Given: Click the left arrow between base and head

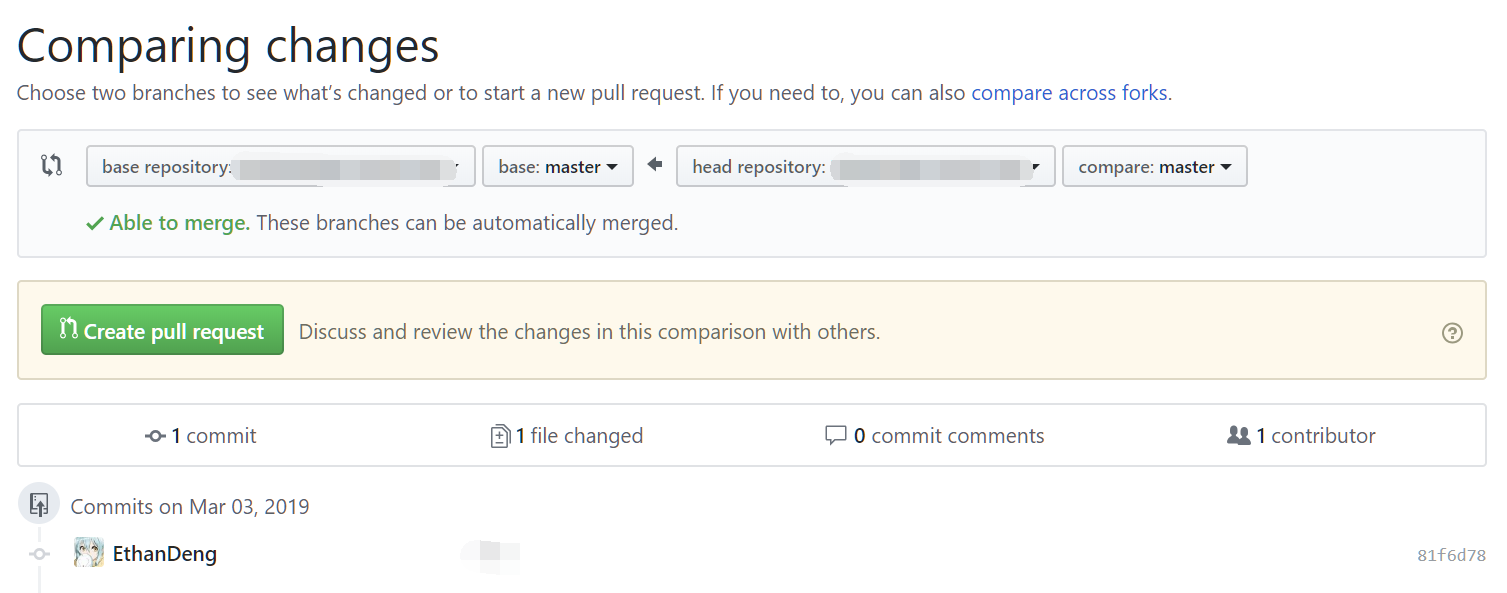Looking at the screenshot, I should coord(655,165).
